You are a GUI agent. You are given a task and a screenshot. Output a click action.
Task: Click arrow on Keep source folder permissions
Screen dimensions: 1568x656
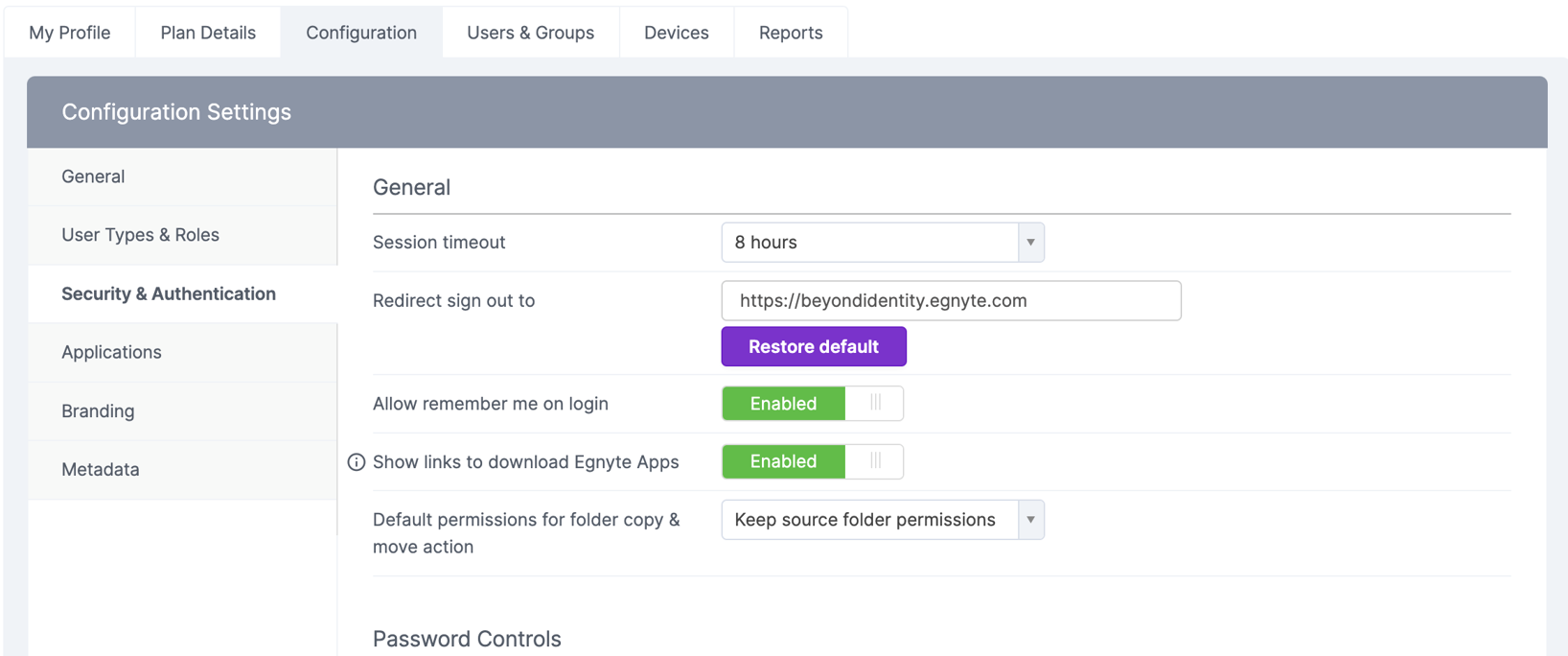coord(1030,520)
